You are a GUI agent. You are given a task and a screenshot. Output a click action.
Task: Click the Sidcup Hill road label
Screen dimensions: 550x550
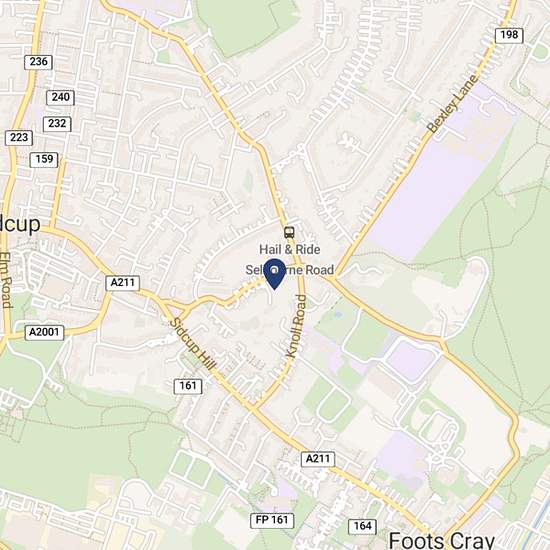coord(192,344)
